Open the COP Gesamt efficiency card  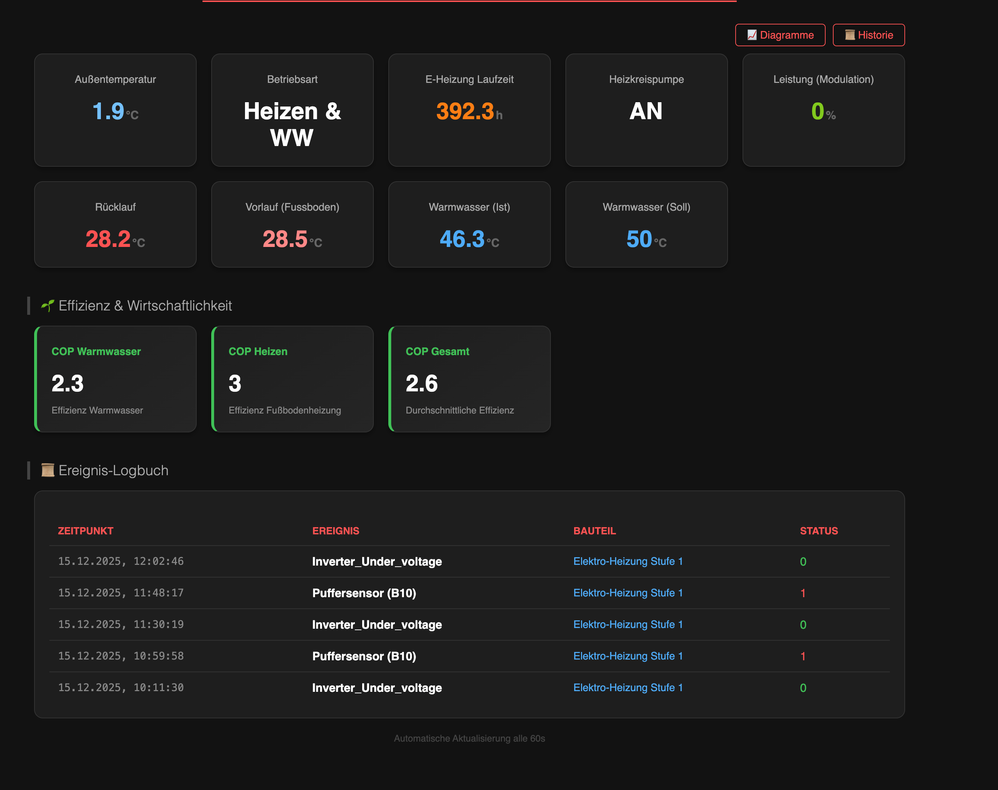[470, 379]
